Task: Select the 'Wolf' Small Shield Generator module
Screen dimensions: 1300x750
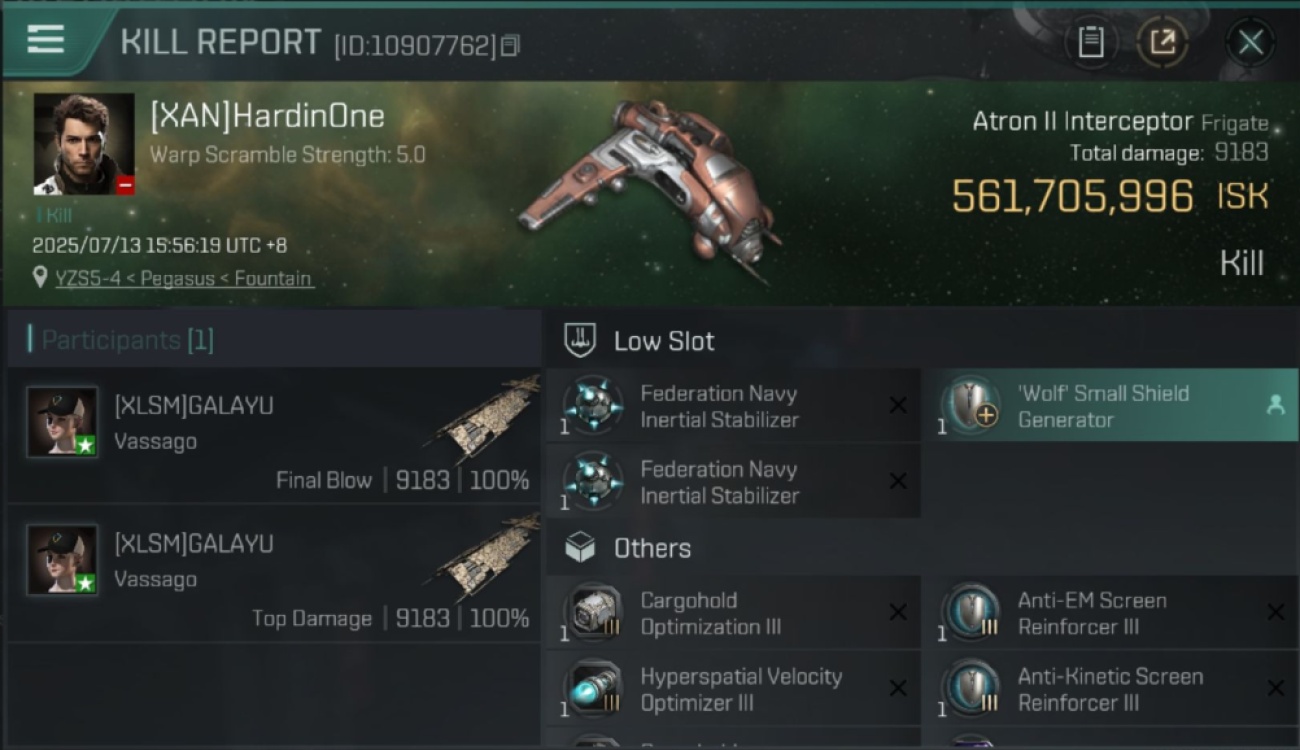Action: point(1111,406)
